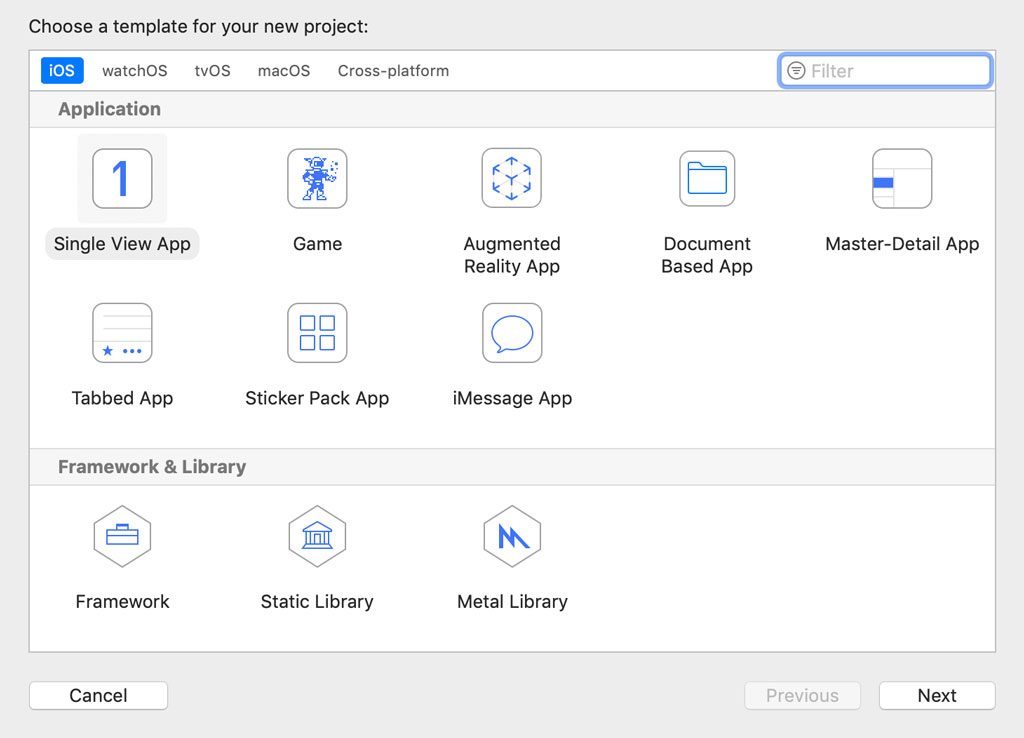Open the tvOS template tab

click(x=212, y=70)
